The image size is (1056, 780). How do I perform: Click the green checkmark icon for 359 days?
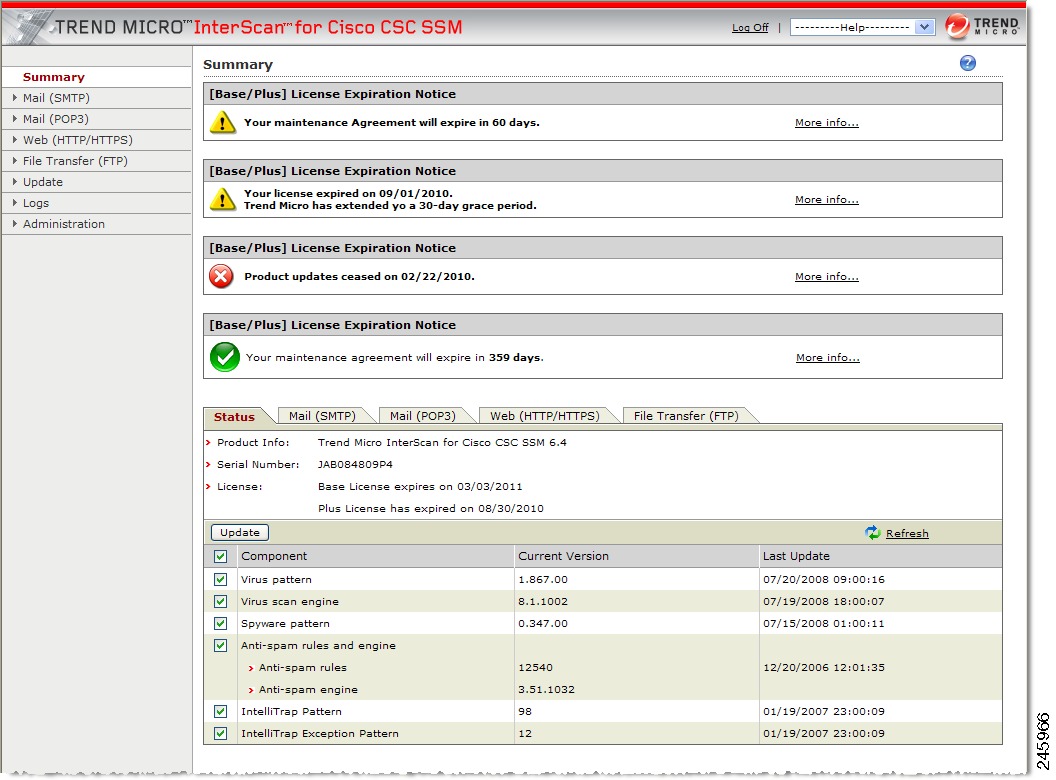point(224,357)
